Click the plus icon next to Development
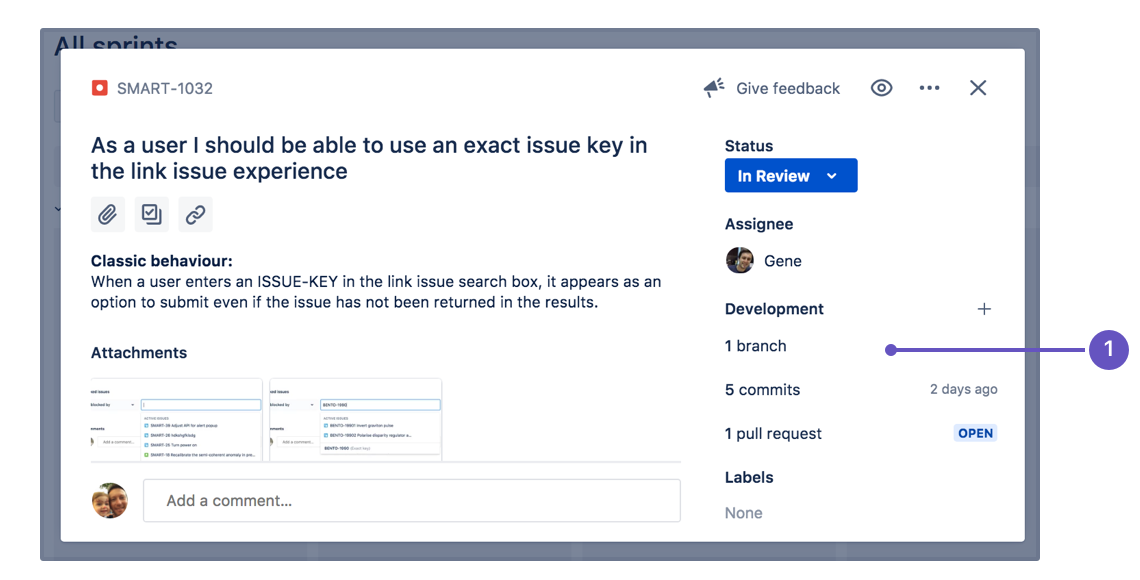 (x=984, y=309)
